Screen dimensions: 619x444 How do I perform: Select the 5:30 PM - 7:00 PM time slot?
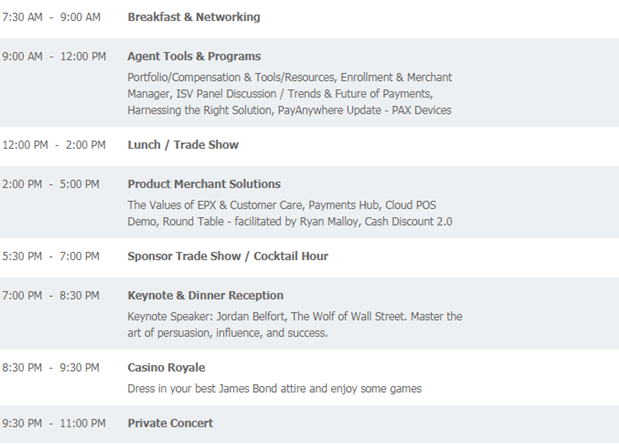point(51,256)
